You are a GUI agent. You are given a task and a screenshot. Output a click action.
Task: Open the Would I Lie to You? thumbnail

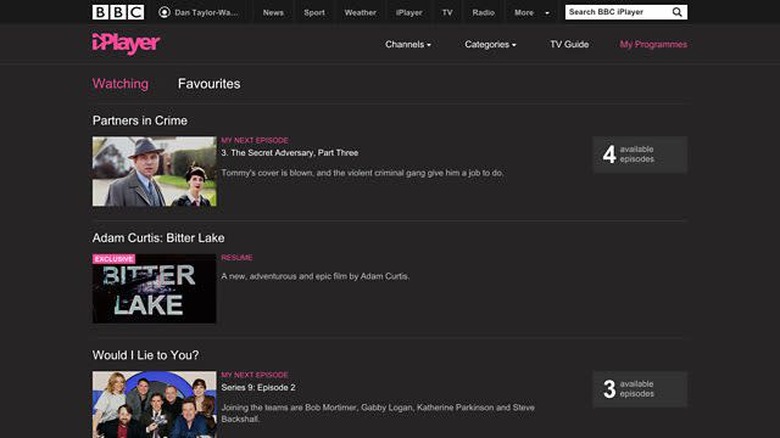click(x=154, y=405)
